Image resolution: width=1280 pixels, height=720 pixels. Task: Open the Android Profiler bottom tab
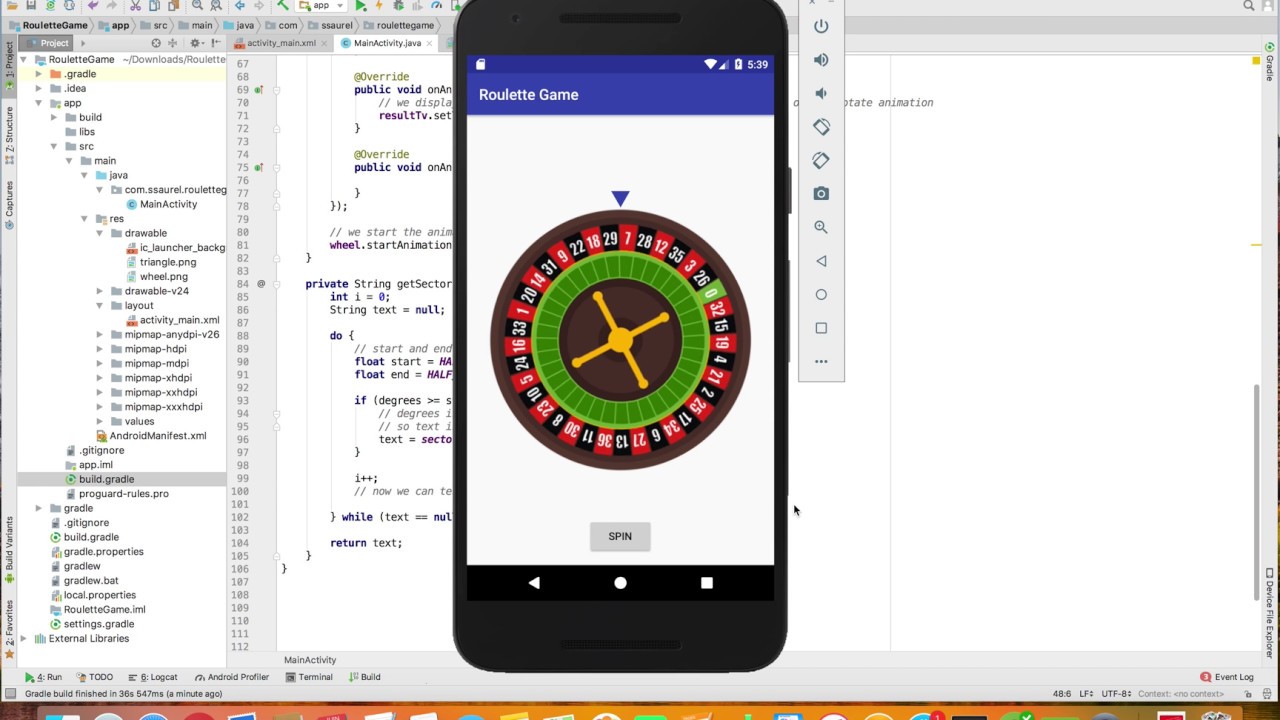(232, 677)
